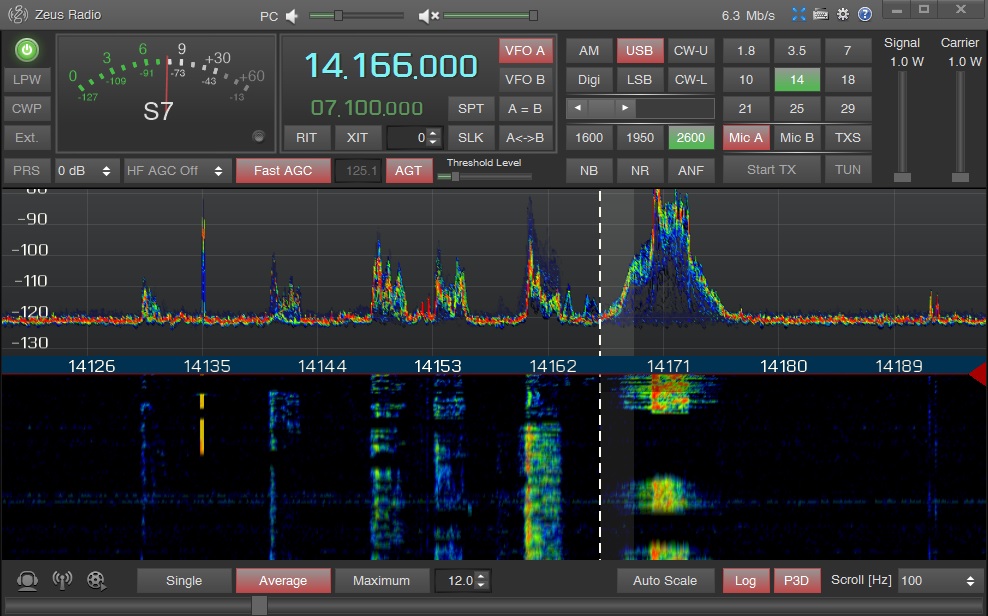Toggle the green power button
Image resolution: width=988 pixels, height=616 pixels.
pyautogui.click(x=26, y=50)
